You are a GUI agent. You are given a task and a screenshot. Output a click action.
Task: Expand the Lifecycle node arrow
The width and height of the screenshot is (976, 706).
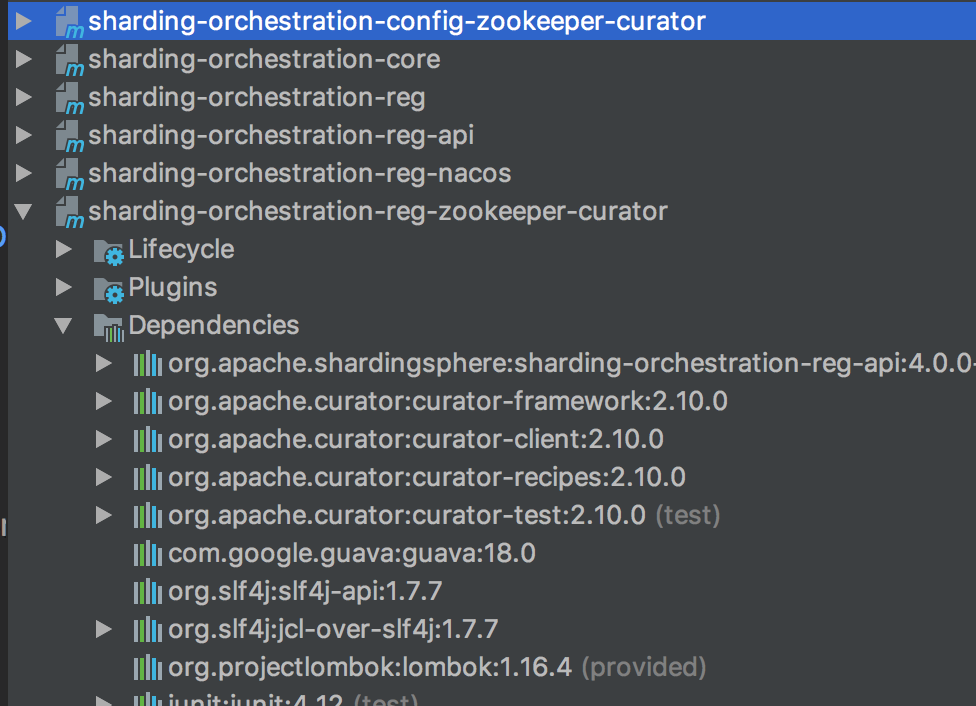[63, 250]
